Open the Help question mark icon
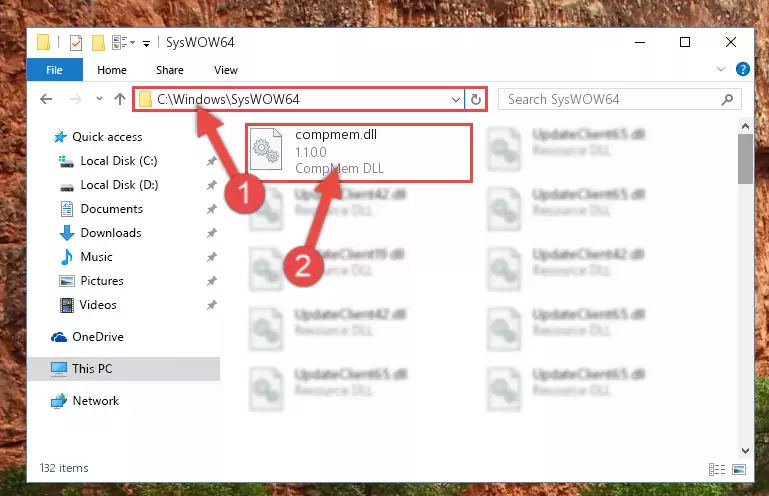The image size is (769, 496). tap(743, 69)
